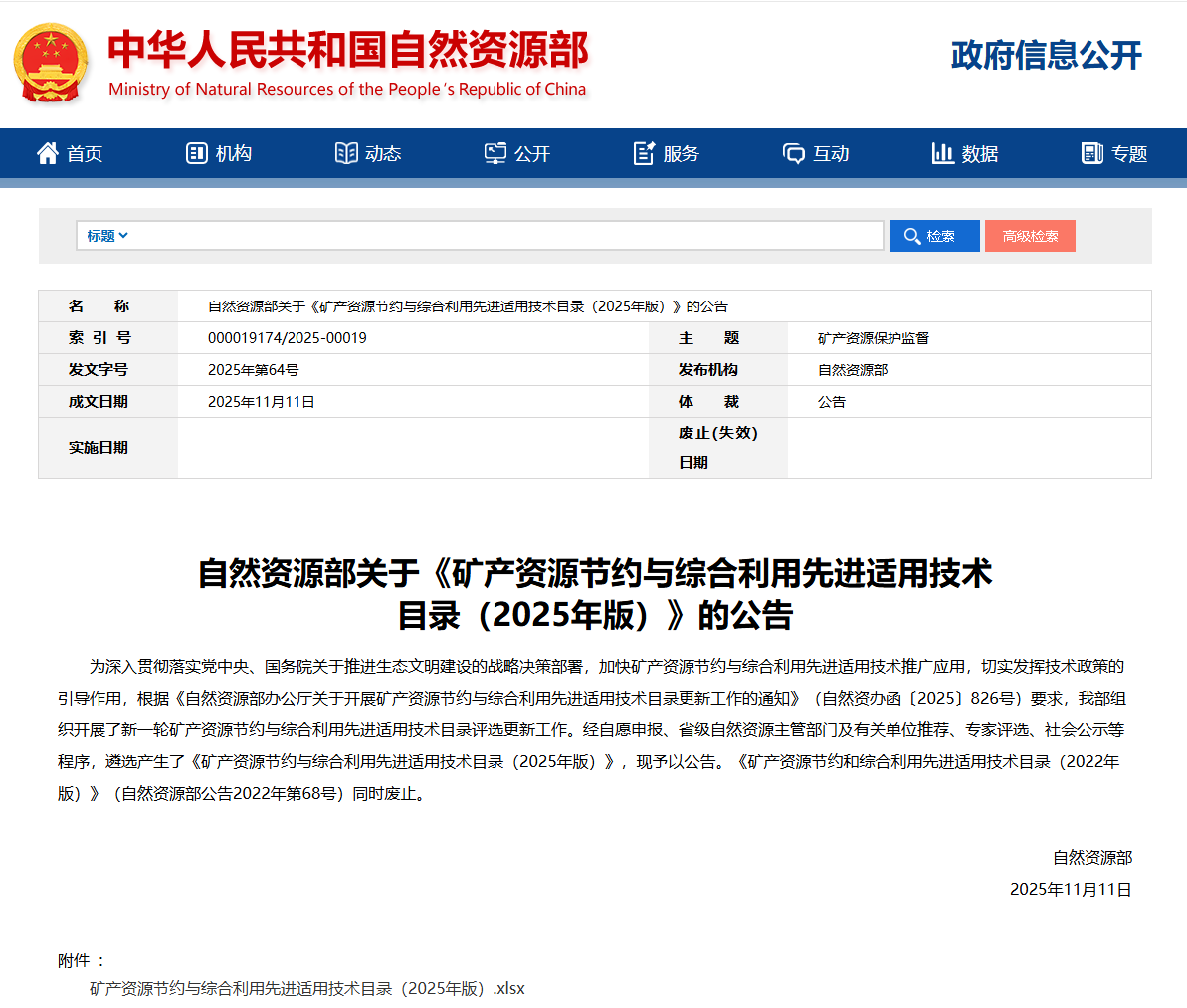Click the 附件： label

[81, 961]
